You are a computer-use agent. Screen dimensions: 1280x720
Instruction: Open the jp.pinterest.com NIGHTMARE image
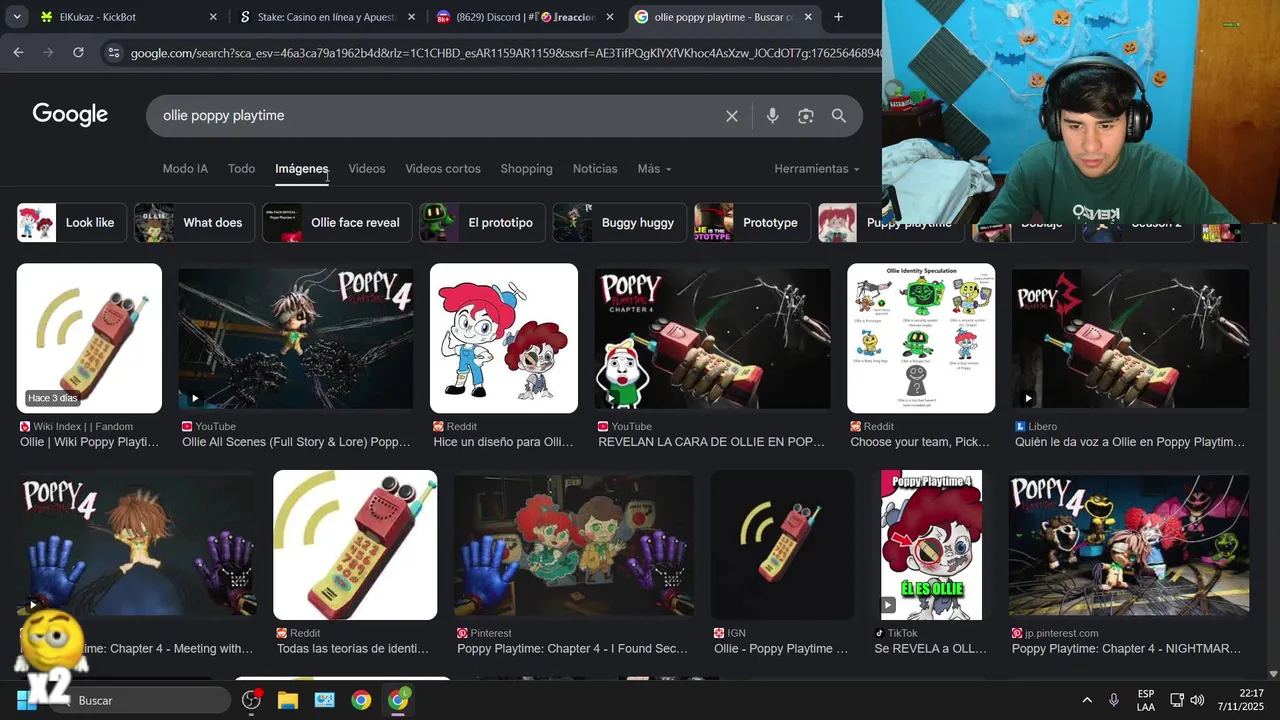(x=1129, y=545)
